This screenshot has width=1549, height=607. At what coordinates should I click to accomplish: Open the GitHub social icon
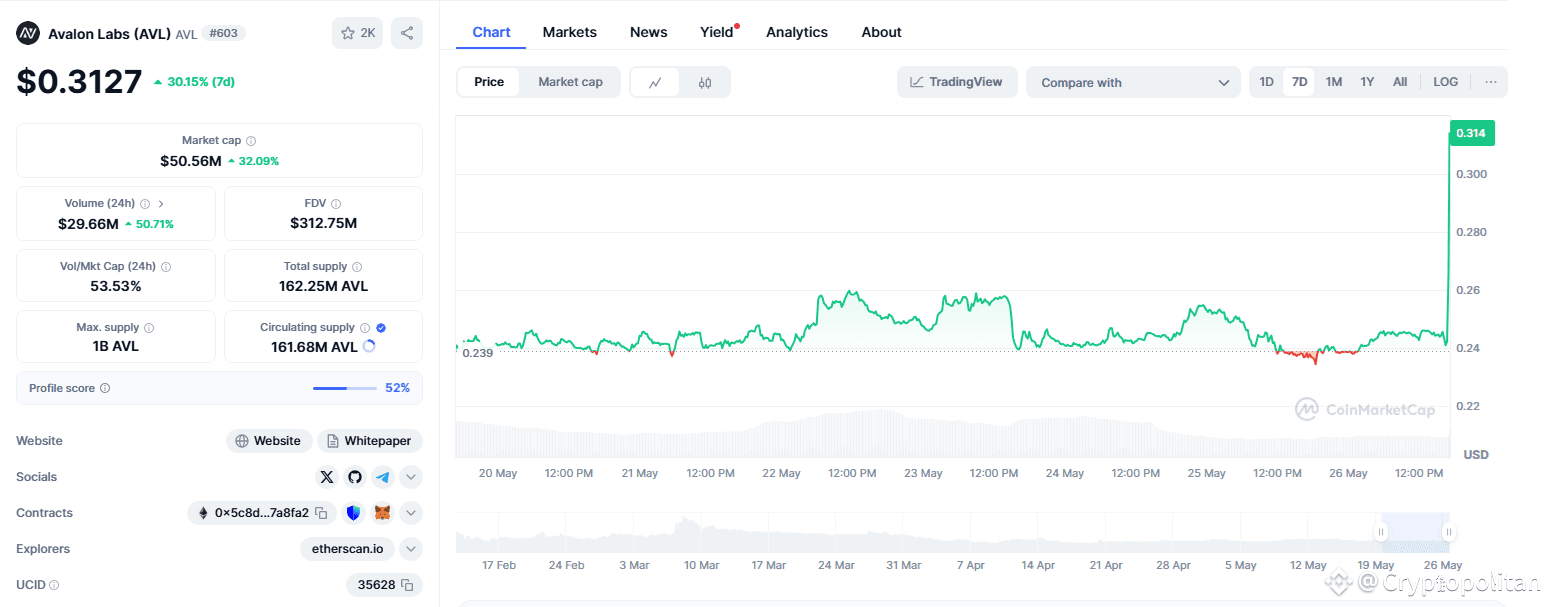coord(354,477)
